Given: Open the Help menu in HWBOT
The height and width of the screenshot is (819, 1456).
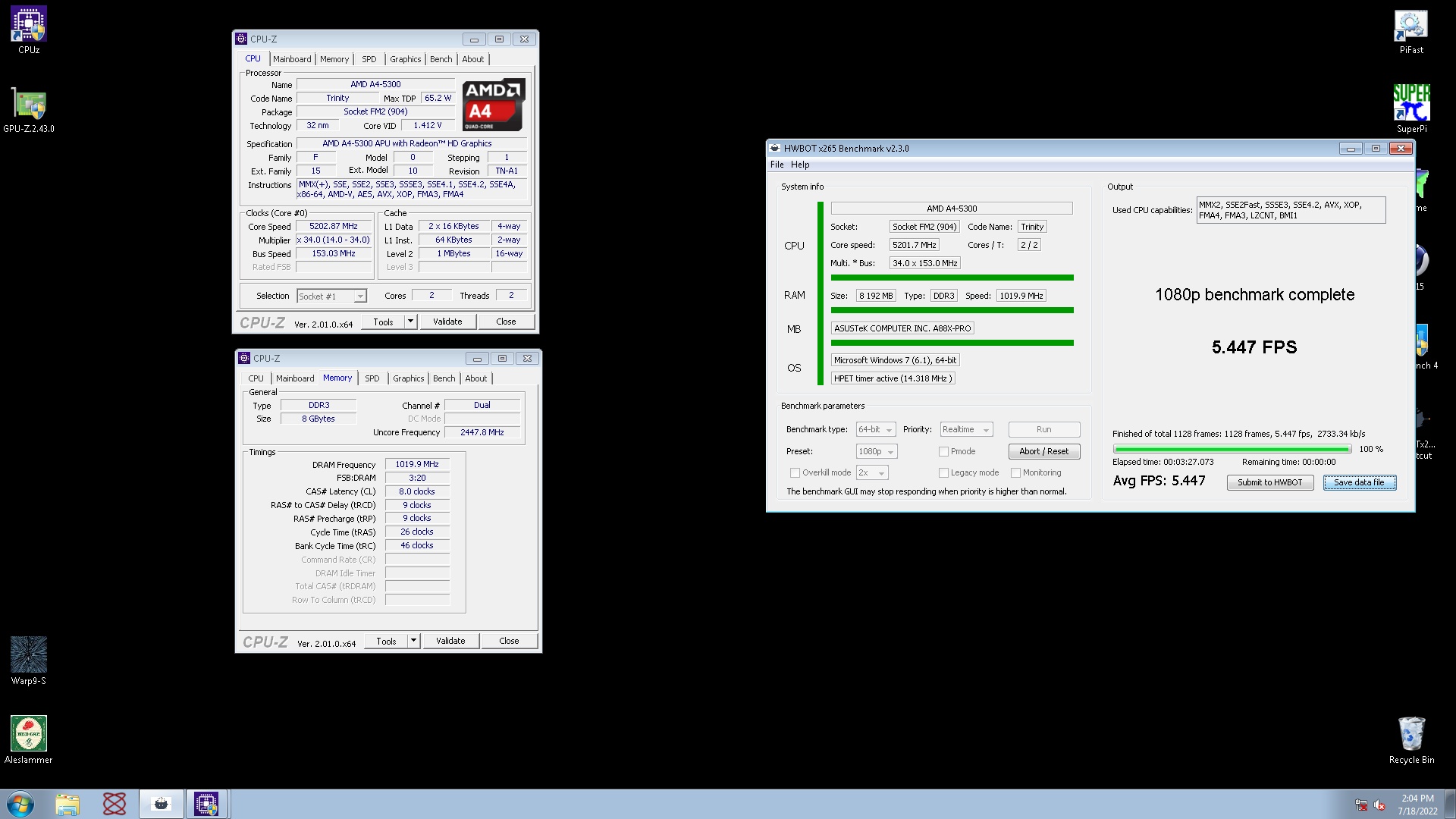Looking at the screenshot, I should click(x=800, y=165).
